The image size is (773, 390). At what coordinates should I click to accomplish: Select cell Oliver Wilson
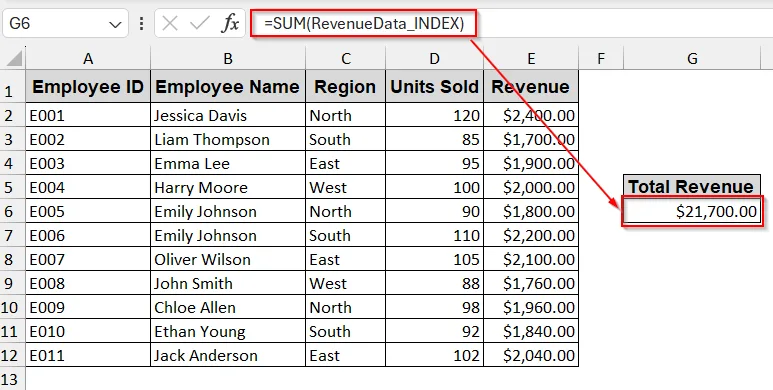pos(228,259)
